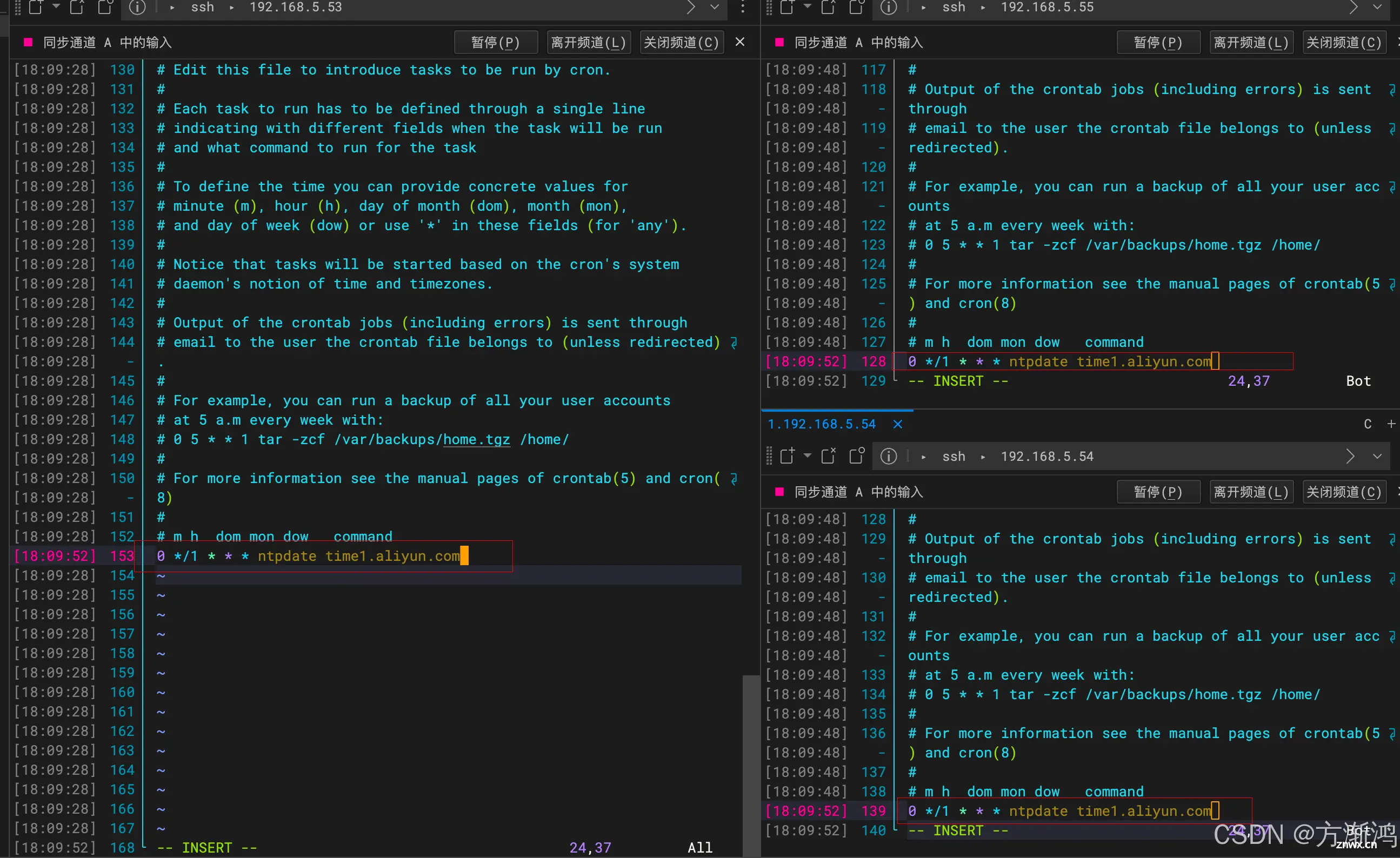Click toolbar drag handle in 192.168.5.54 pane
Viewport: 1400px width, 858px height.
click(769, 456)
